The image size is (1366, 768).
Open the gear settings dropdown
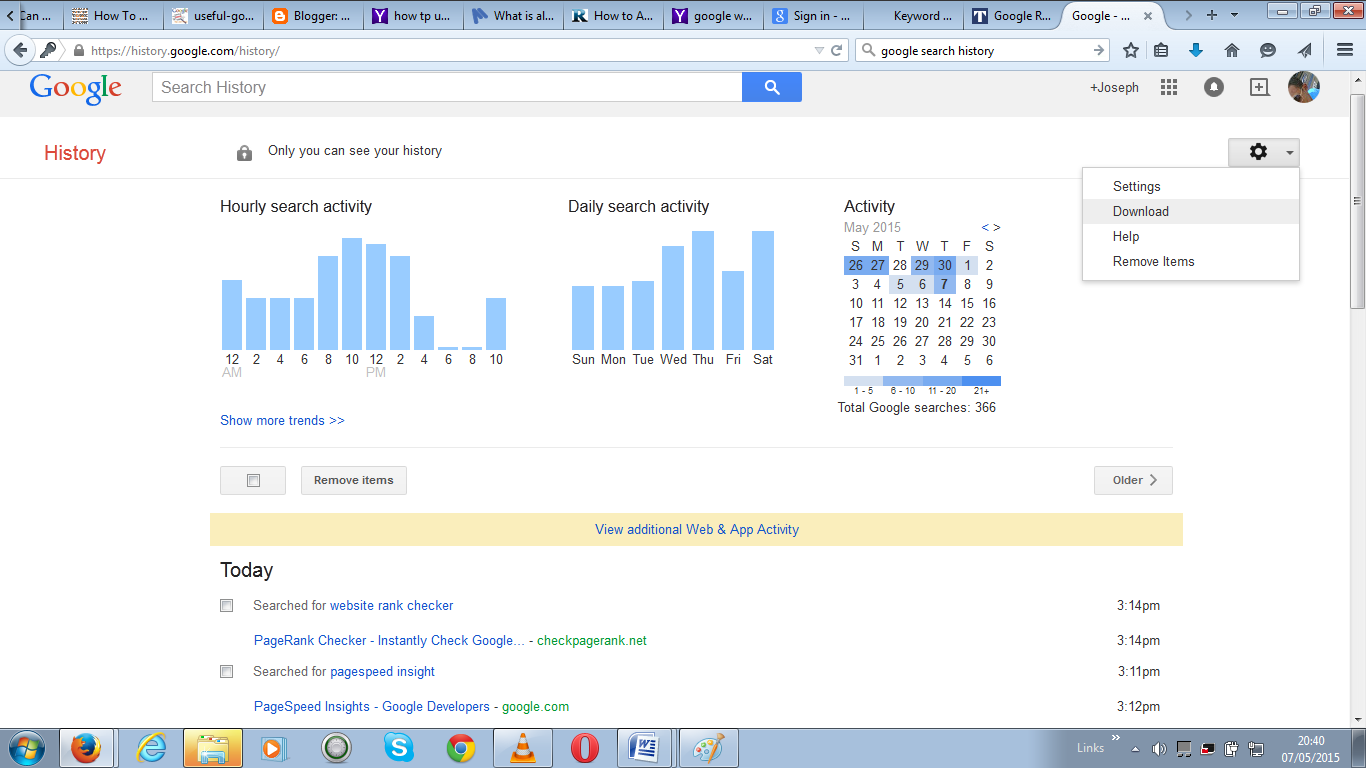click(x=1264, y=152)
